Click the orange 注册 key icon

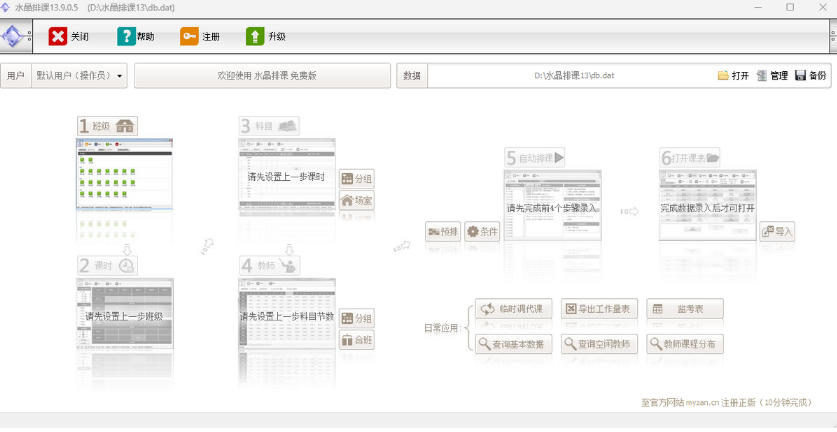pyautogui.click(x=189, y=36)
